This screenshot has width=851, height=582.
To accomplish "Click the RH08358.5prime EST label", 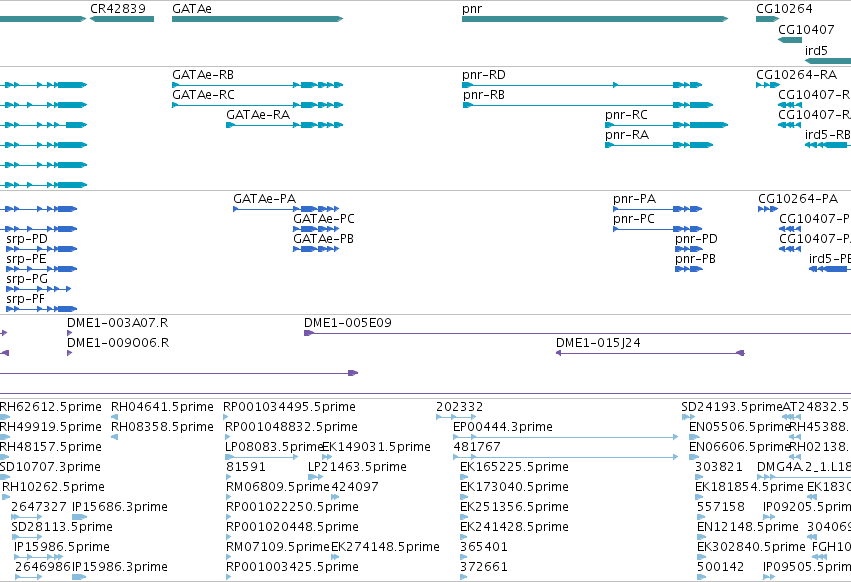I will (x=162, y=427).
